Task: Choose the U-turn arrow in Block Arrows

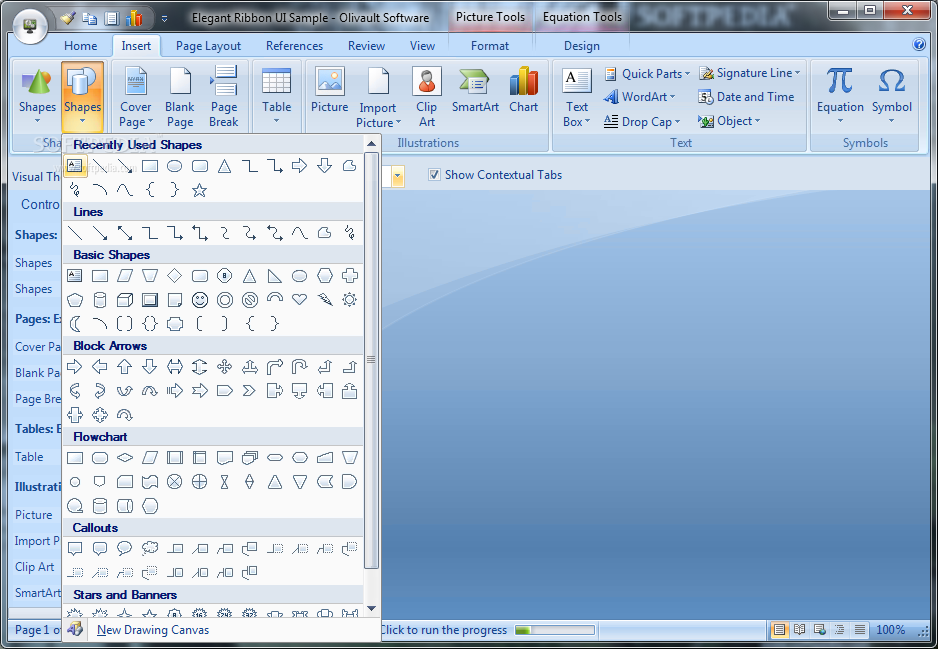Action: 300,366
